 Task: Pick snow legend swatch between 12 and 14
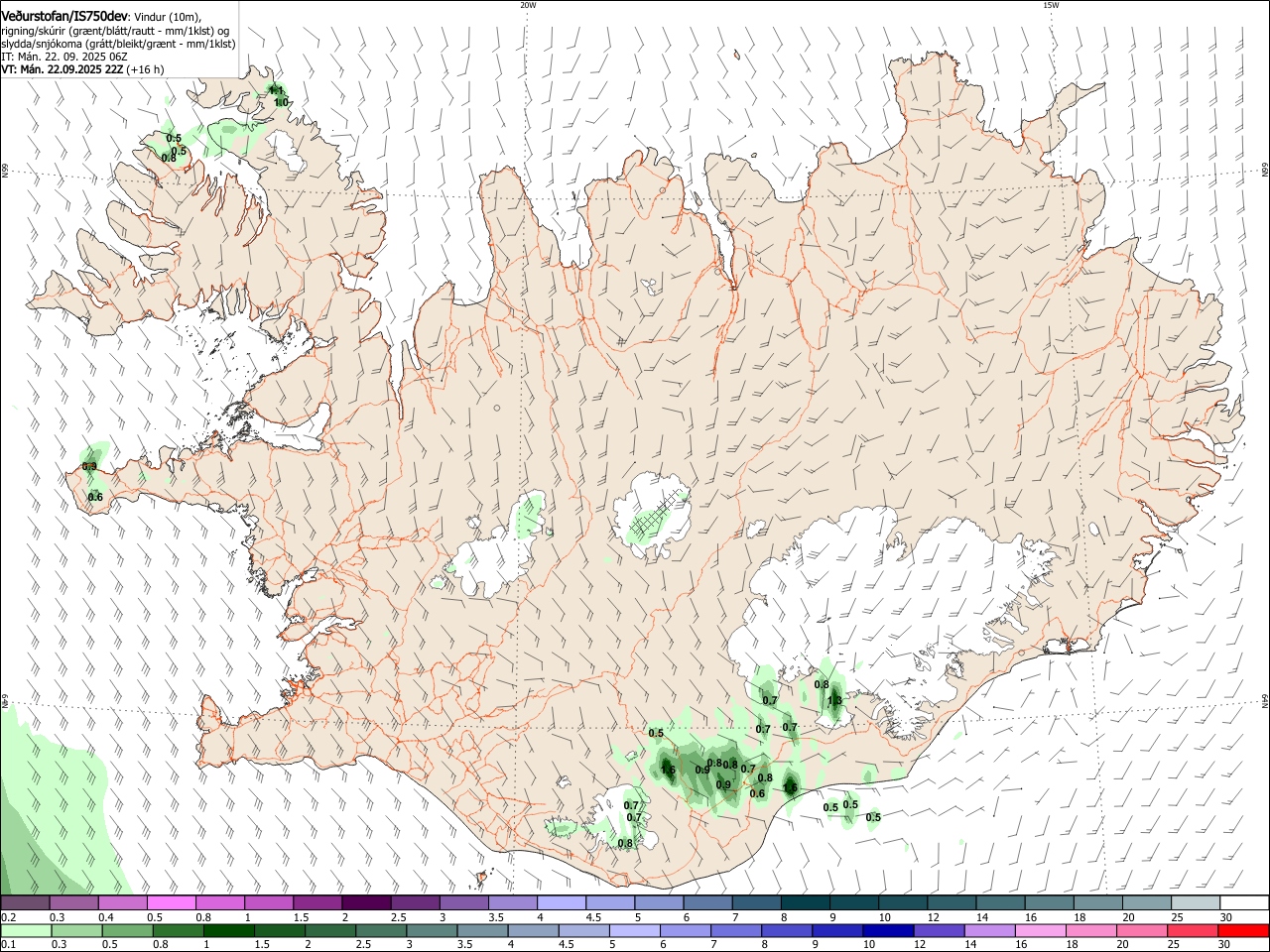coord(952,902)
